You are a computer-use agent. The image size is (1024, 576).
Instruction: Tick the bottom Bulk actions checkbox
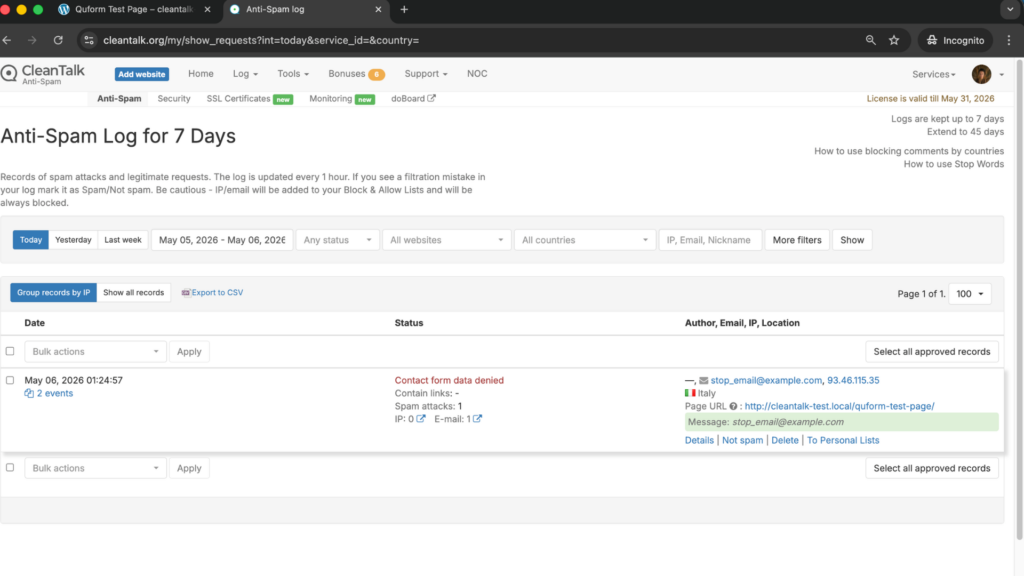click(x=10, y=467)
